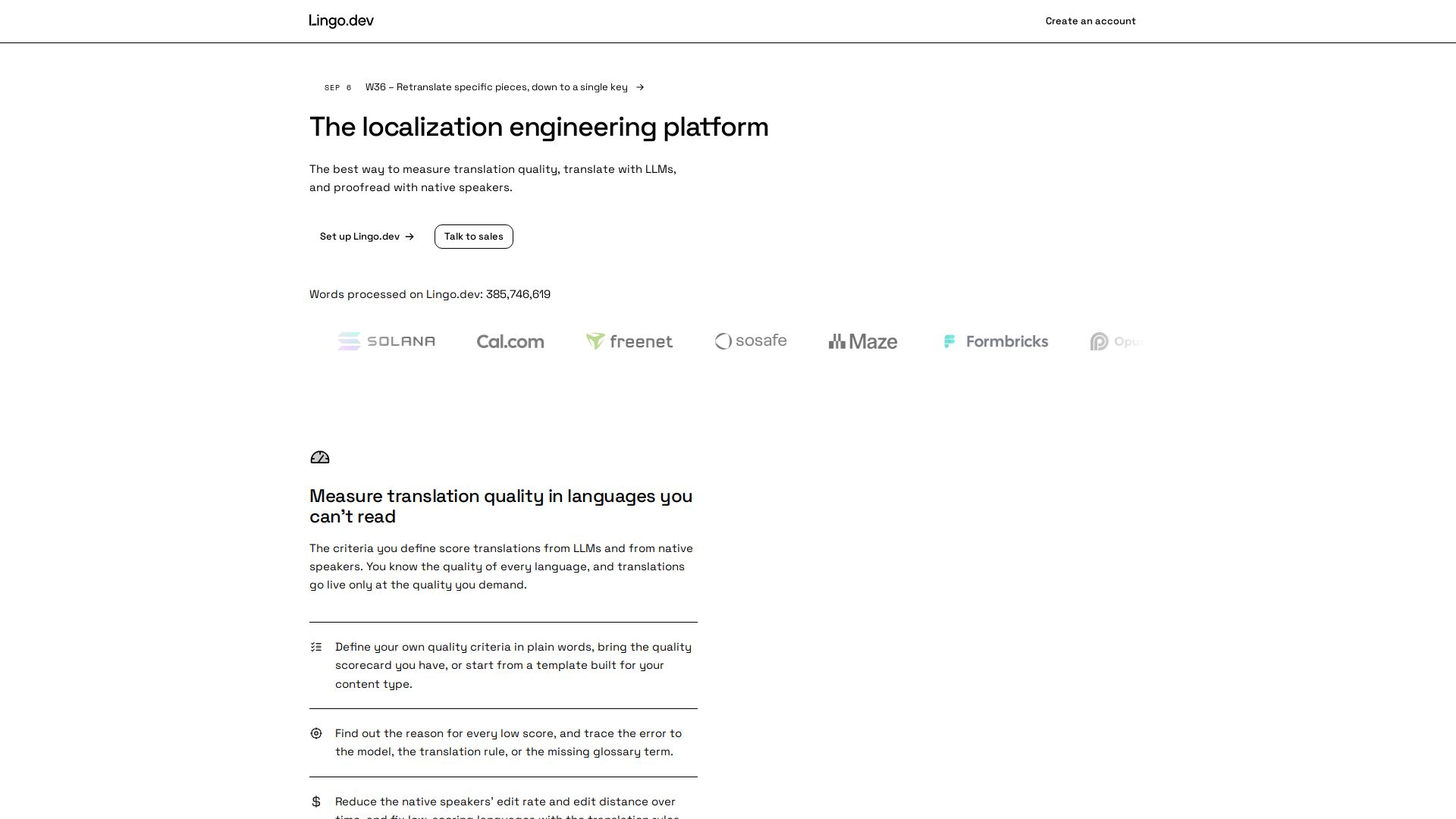1456x819 pixels.
Task: Click the Maze logo
Action: pos(863,341)
